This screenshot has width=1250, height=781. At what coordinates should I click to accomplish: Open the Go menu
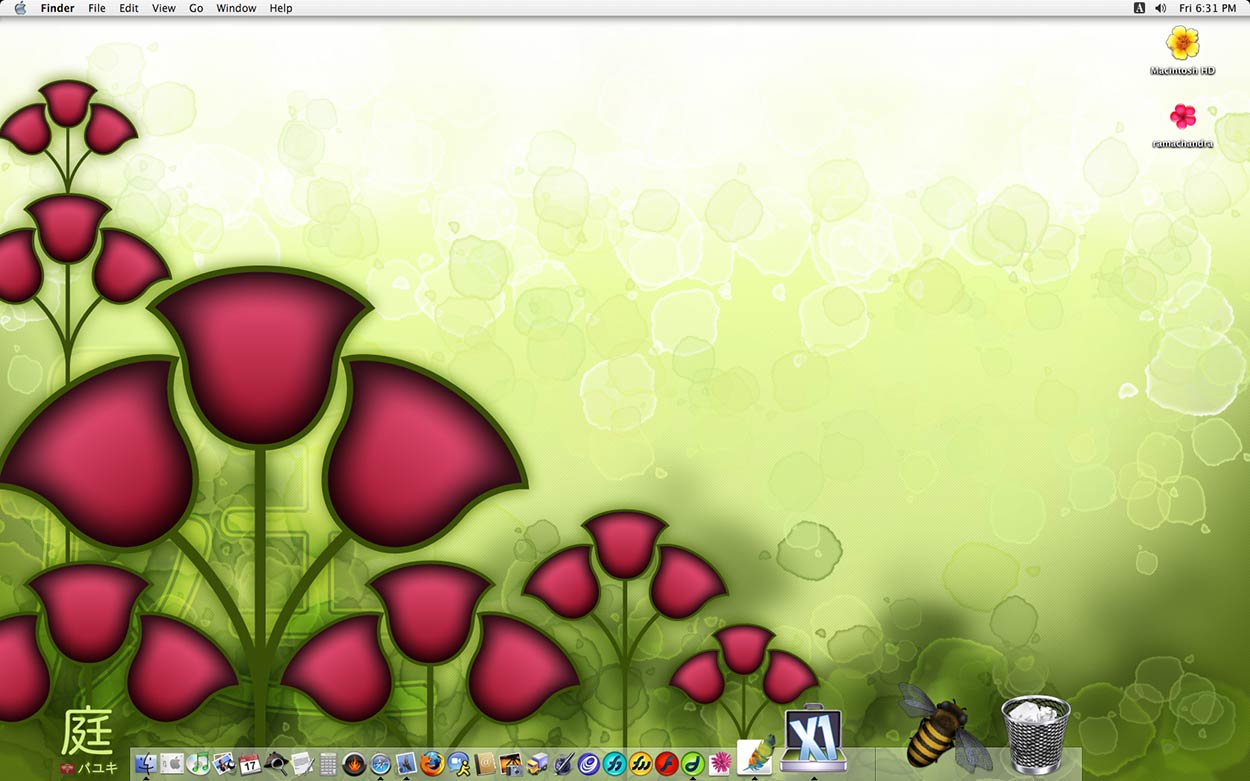(x=196, y=8)
